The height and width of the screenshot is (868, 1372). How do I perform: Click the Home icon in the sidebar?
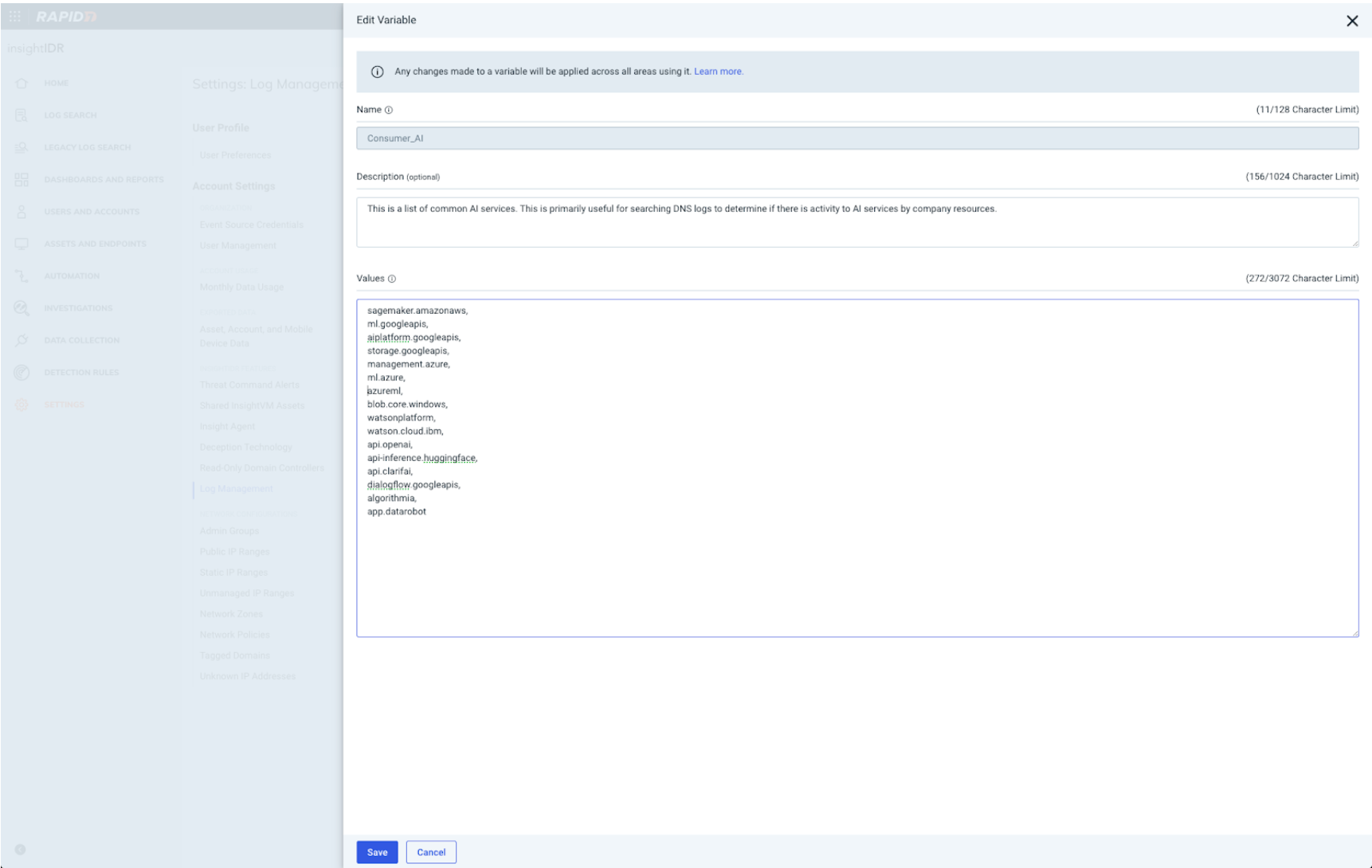(x=22, y=84)
